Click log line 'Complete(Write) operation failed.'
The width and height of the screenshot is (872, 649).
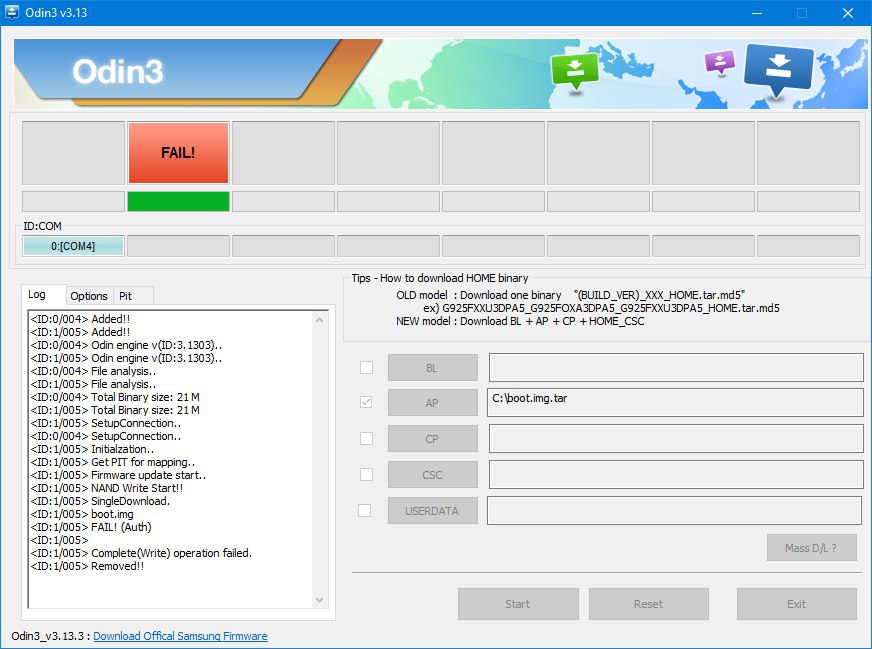coord(141,553)
